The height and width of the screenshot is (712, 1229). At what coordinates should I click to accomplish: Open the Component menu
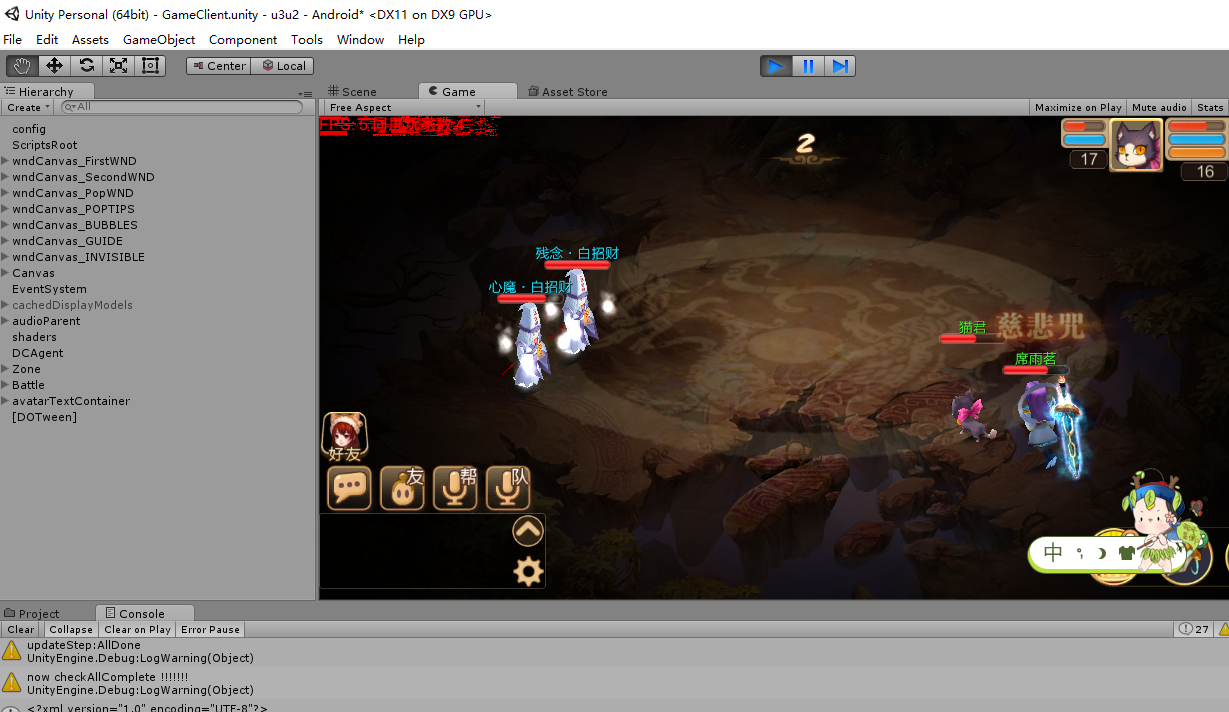243,40
